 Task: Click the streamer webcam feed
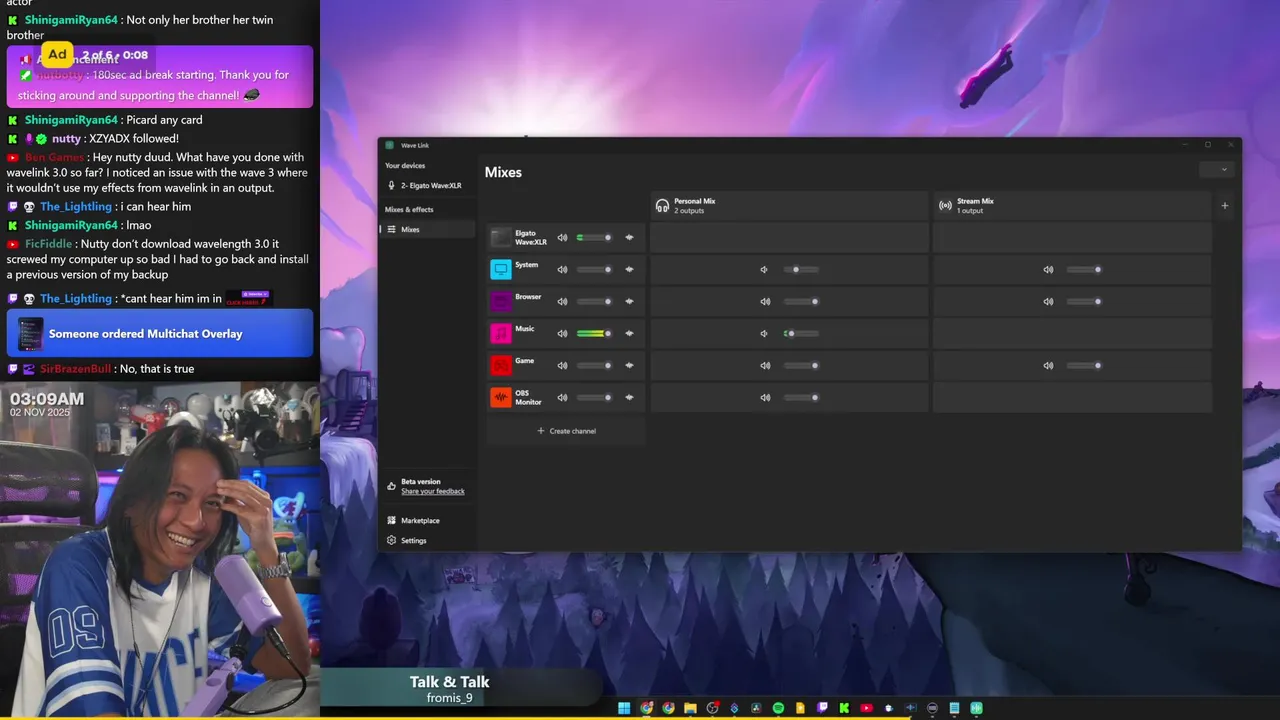(160, 549)
